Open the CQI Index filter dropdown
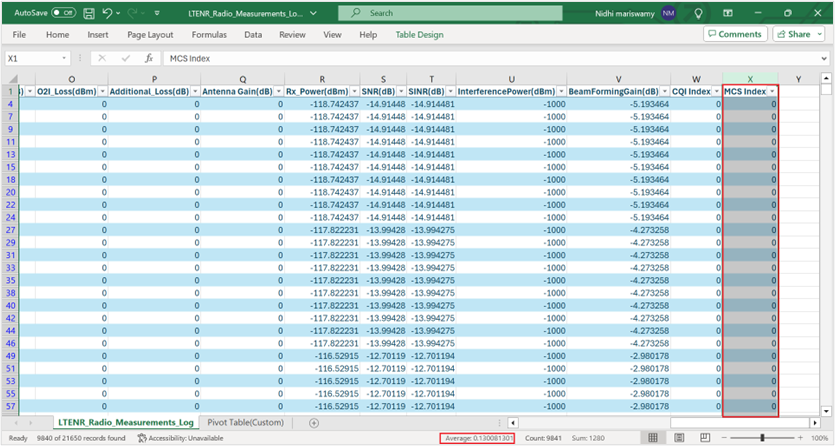 (716, 91)
